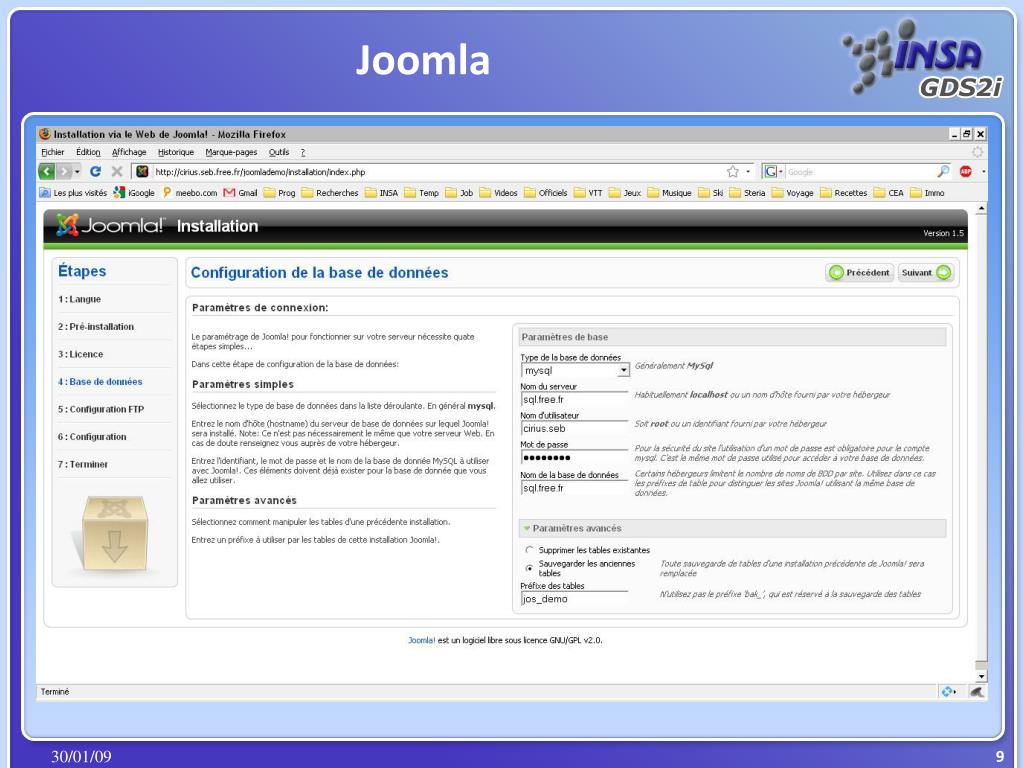Bookmark this page with the star icon
Screen dimensions: 1024x768
[733, 172]
